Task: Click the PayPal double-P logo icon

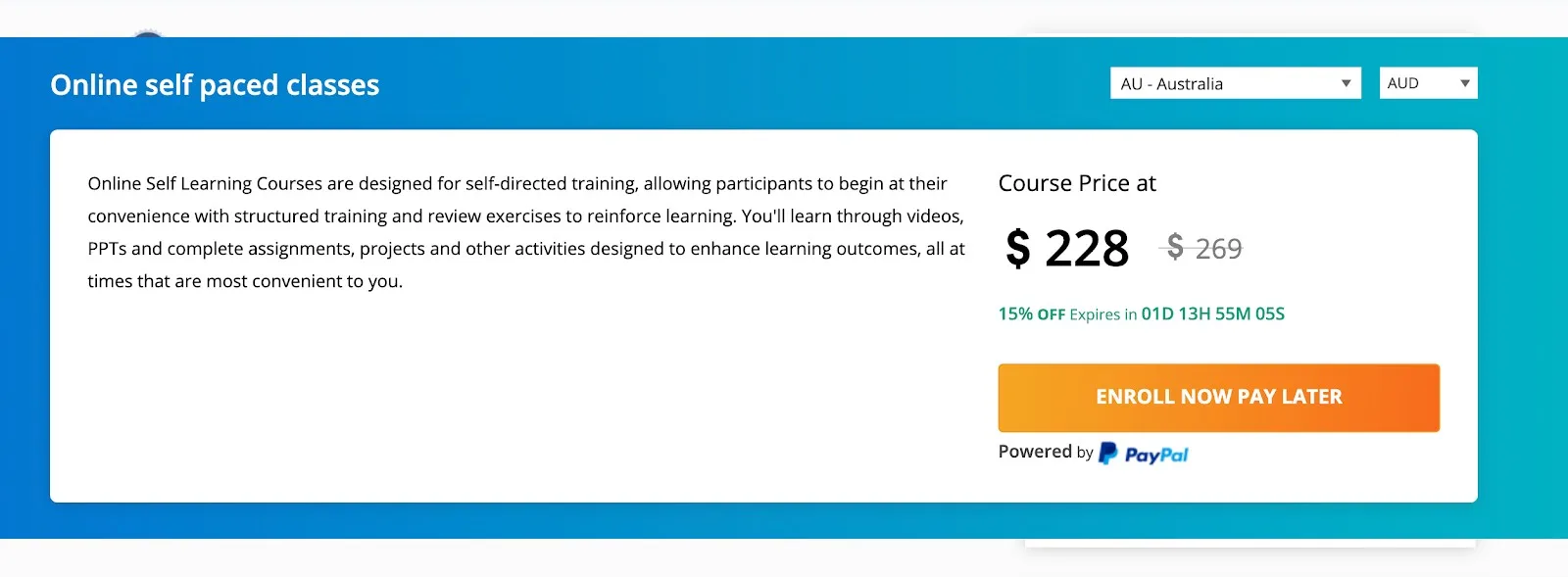Action: 1107,453
